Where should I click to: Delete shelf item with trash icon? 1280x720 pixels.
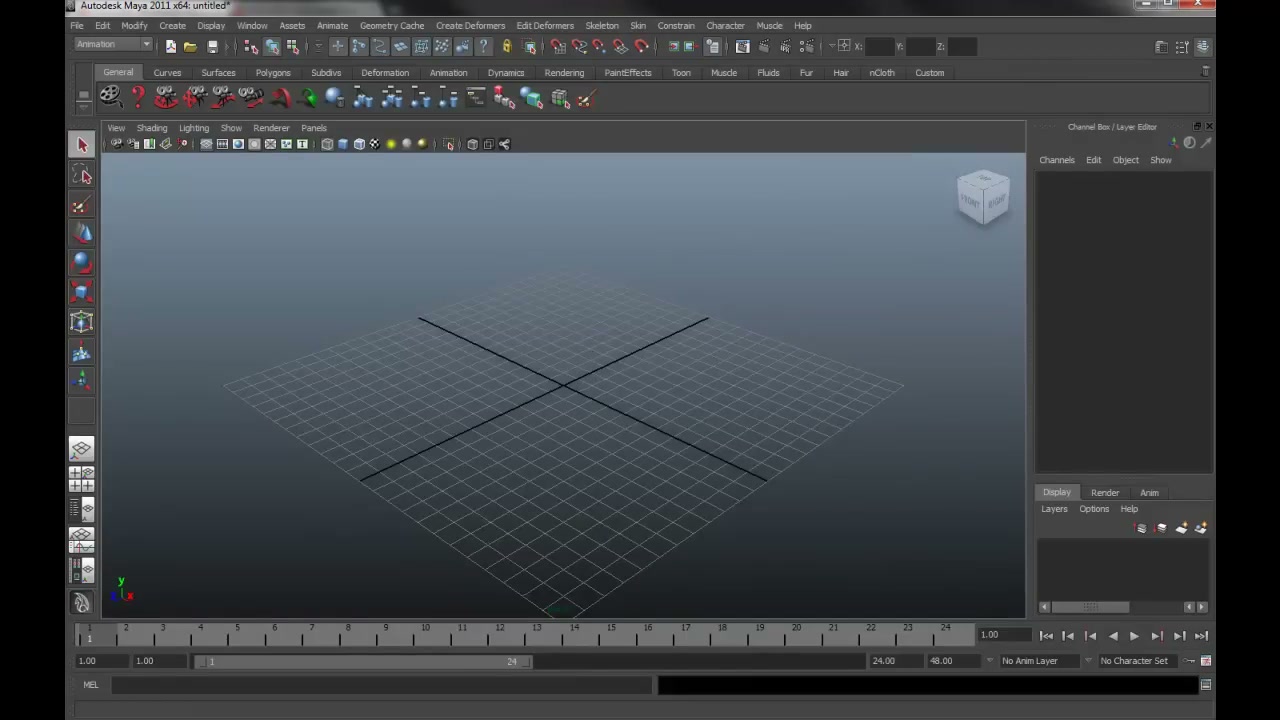coord(1205,72)
